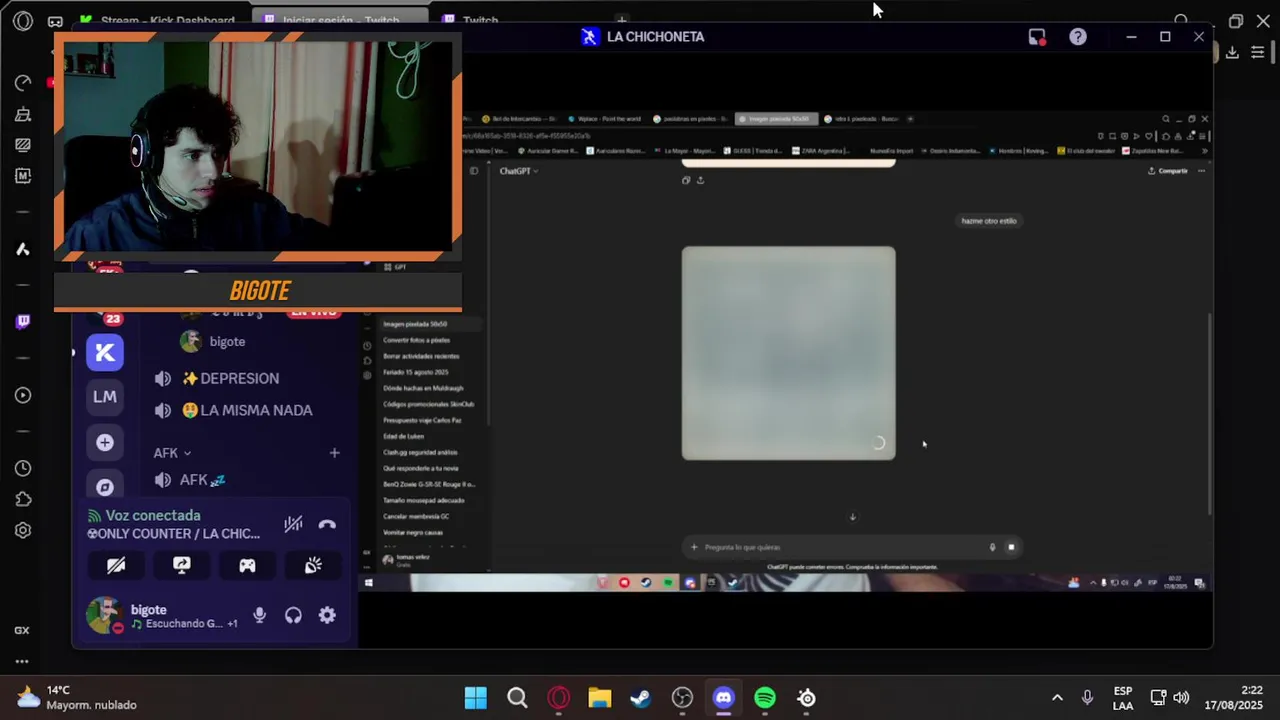
Task: Click Compartir in ChatGPT stream
Action: point(1168,171)
